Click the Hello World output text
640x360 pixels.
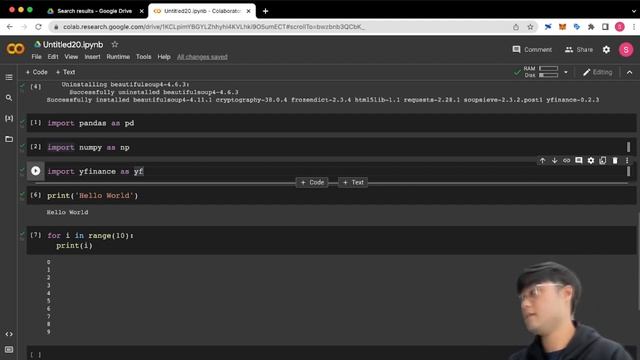(x=67, y=212)
